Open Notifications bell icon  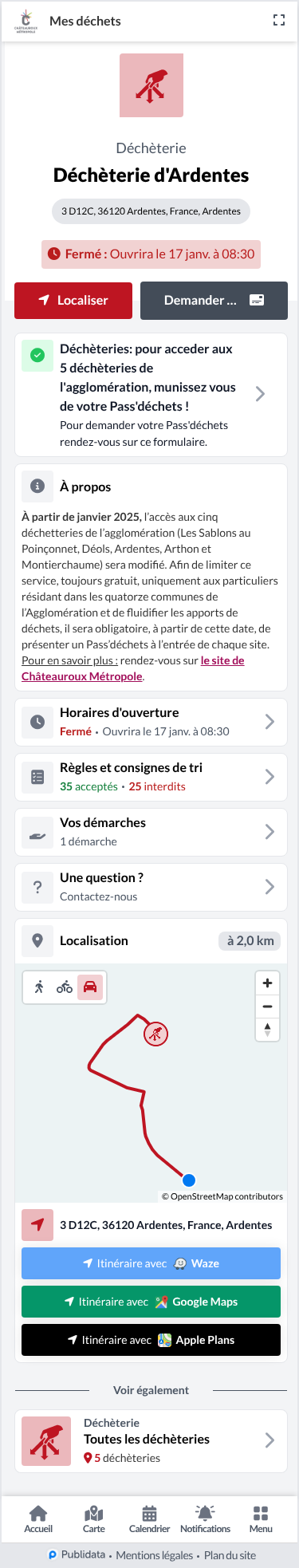pos(205,1519)
